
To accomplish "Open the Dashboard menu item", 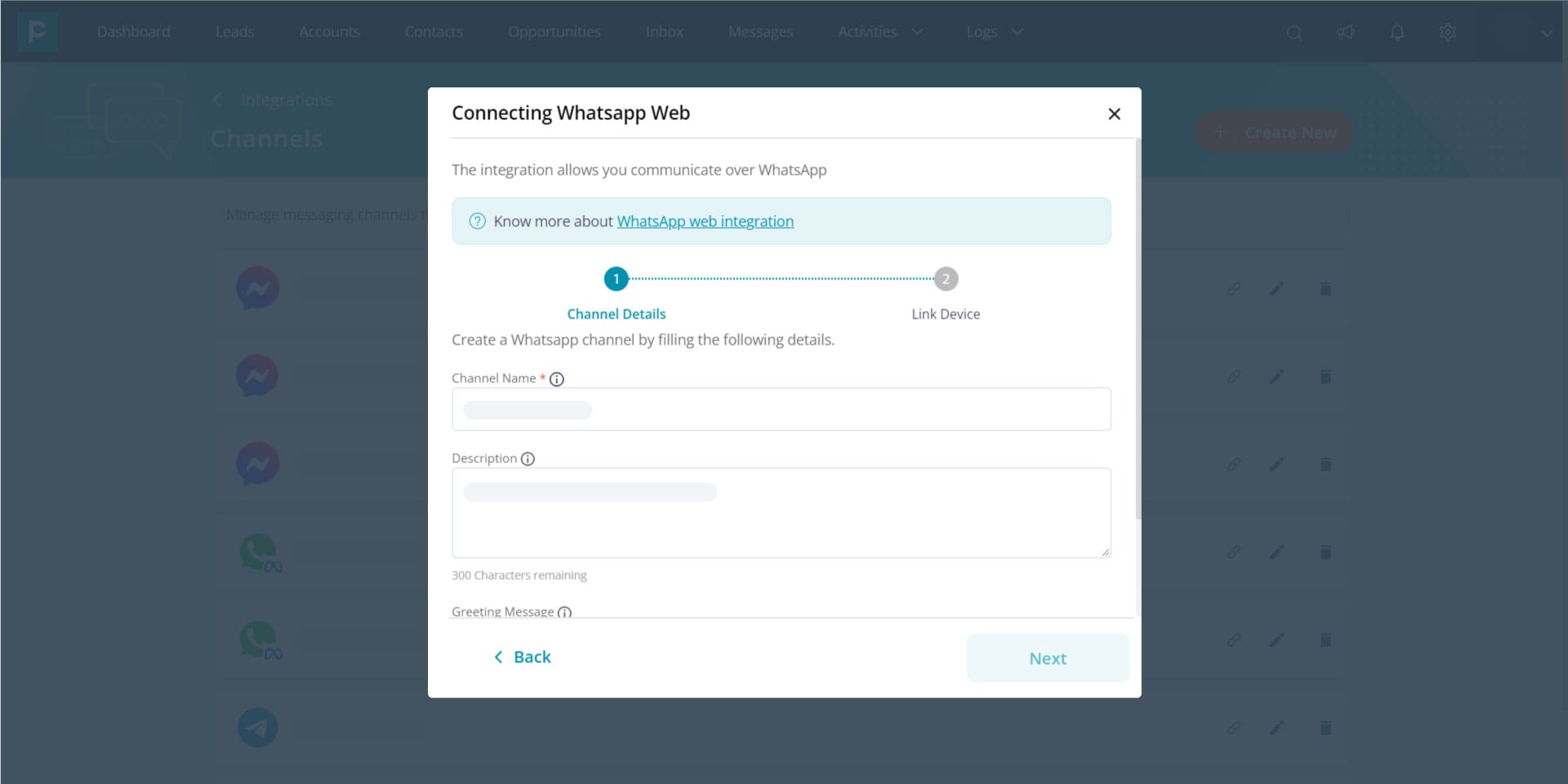I will point(133,32).
